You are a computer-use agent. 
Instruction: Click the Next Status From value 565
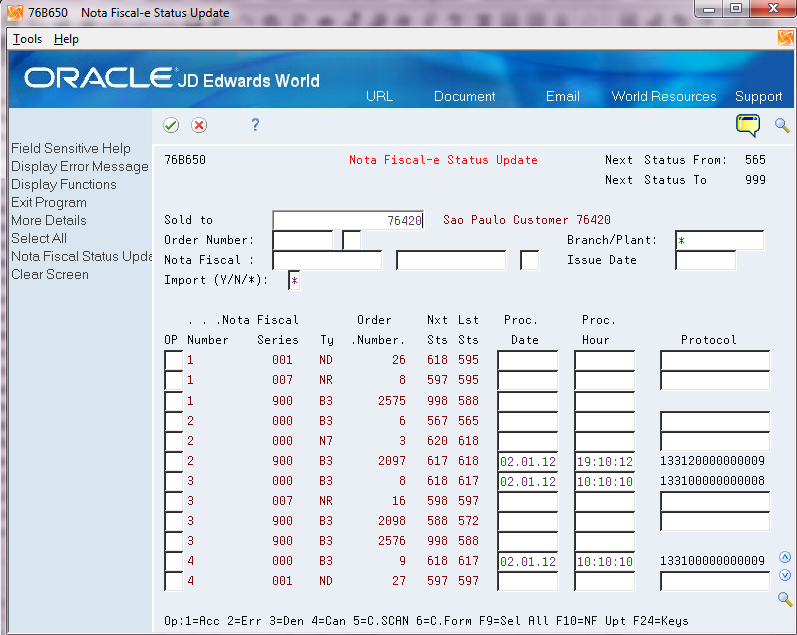[x=755, y=160]
